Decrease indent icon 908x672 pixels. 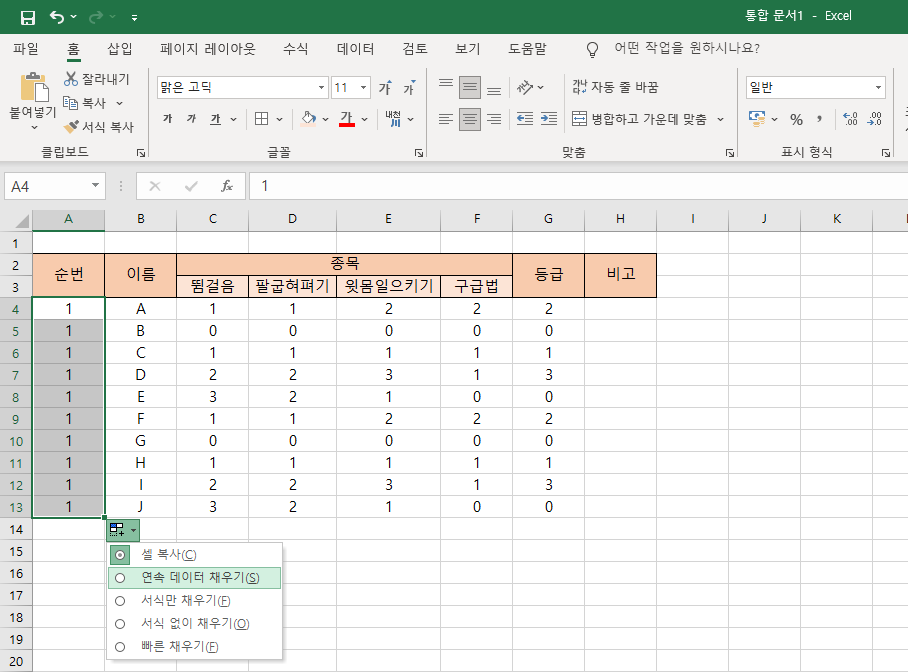click(x=525, y=119)
